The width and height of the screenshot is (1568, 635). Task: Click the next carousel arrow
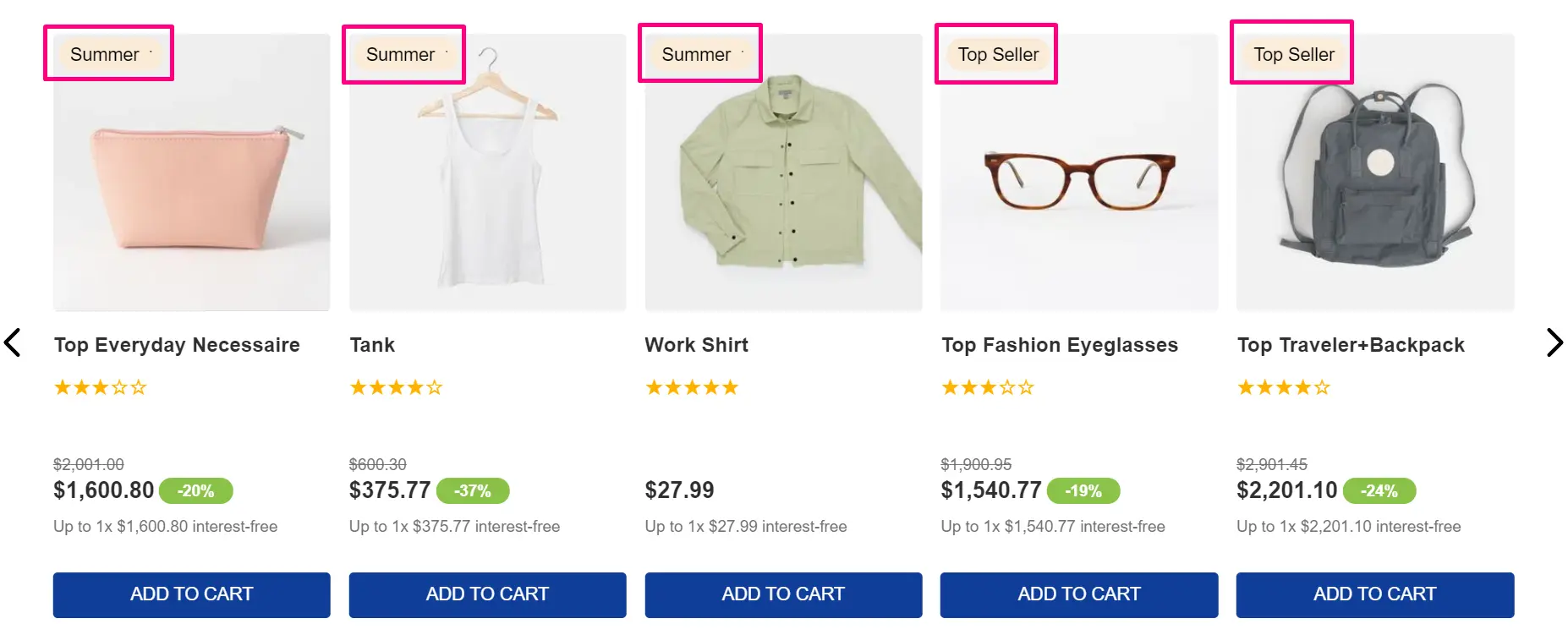[1554, 342]
